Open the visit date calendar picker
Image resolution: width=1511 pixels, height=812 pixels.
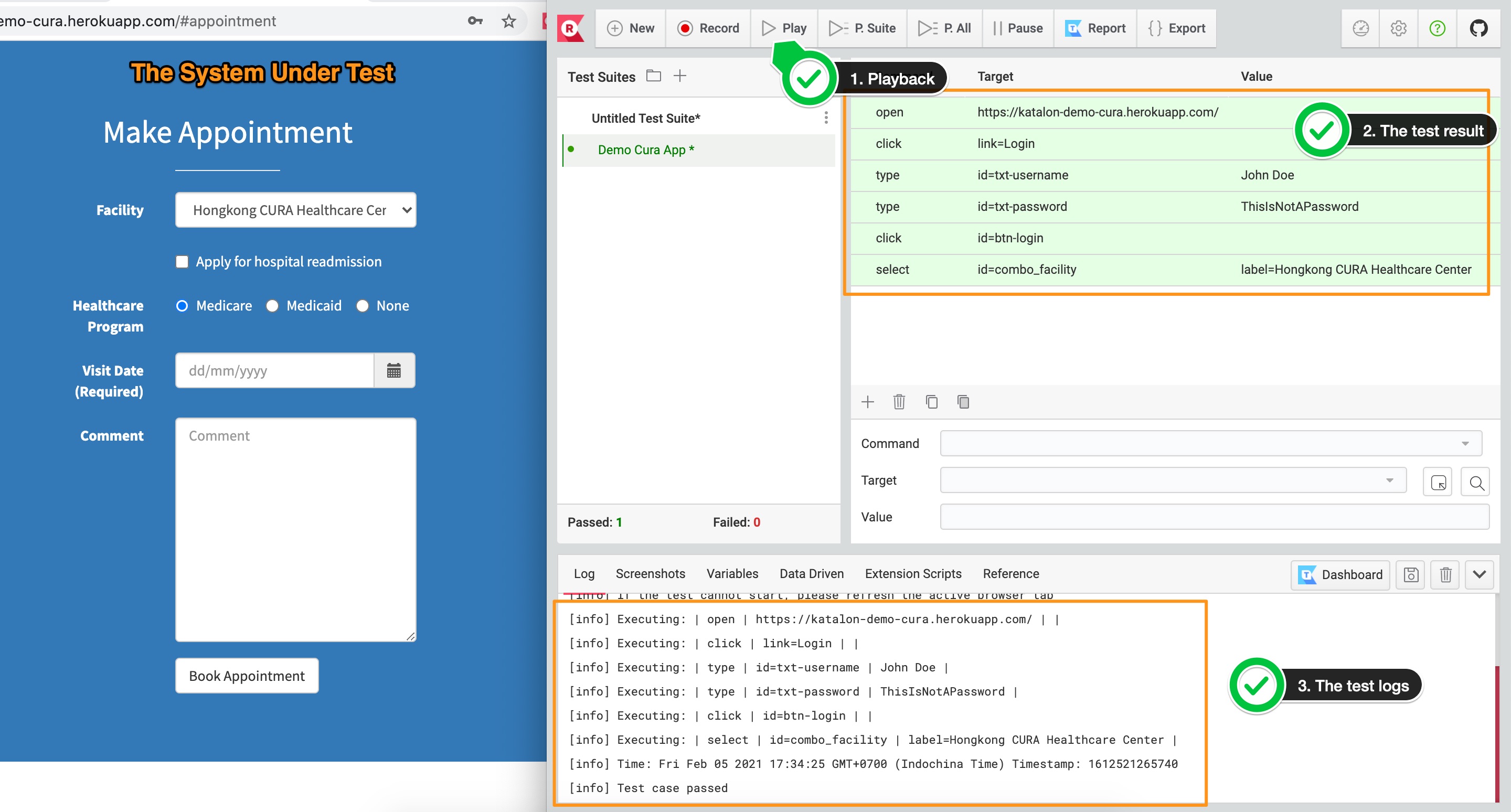[x=393, y=370]
